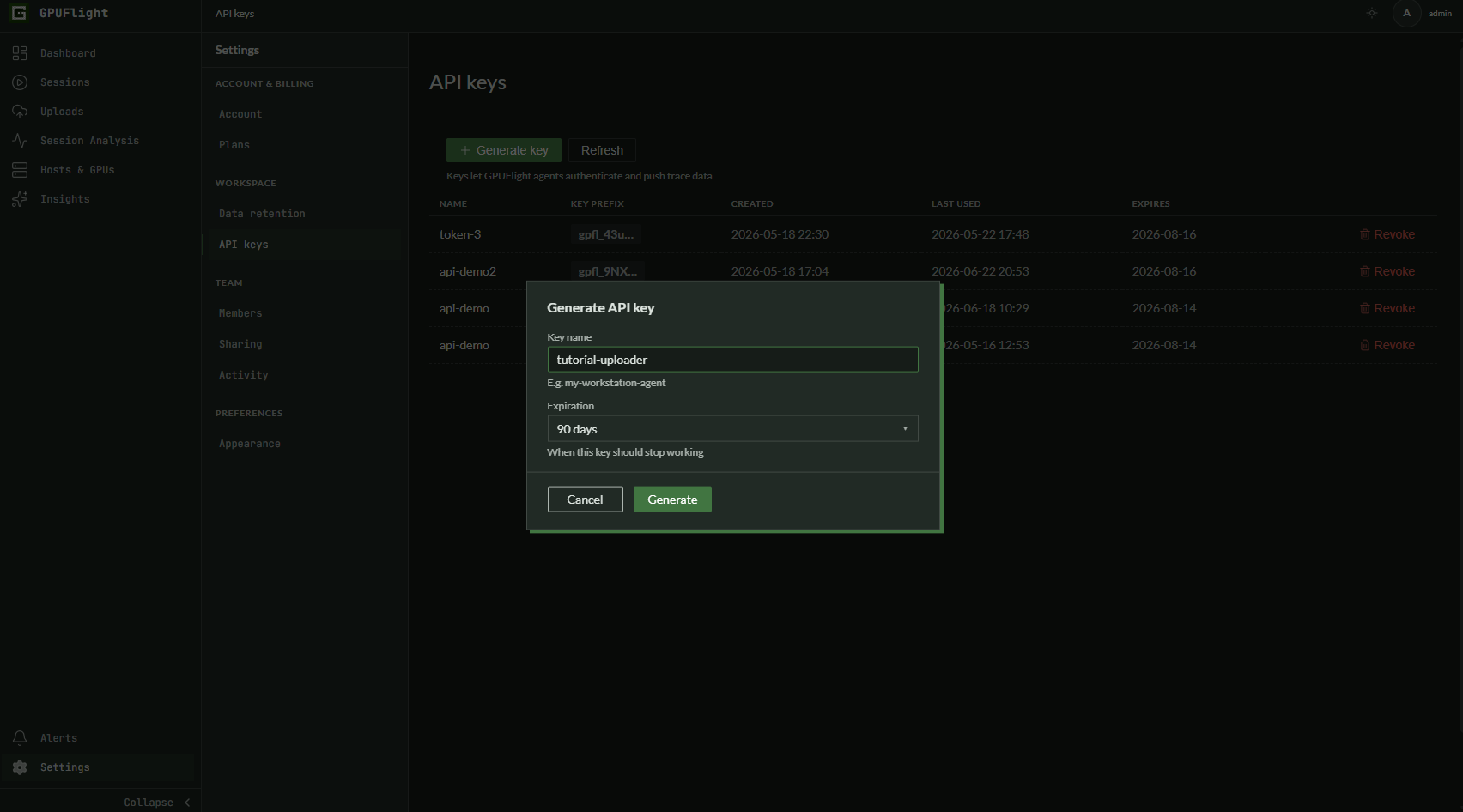The image size is (1463, 812).
Task: Cancel the Generate API key dialog
Action: click(x=585, y=500)
